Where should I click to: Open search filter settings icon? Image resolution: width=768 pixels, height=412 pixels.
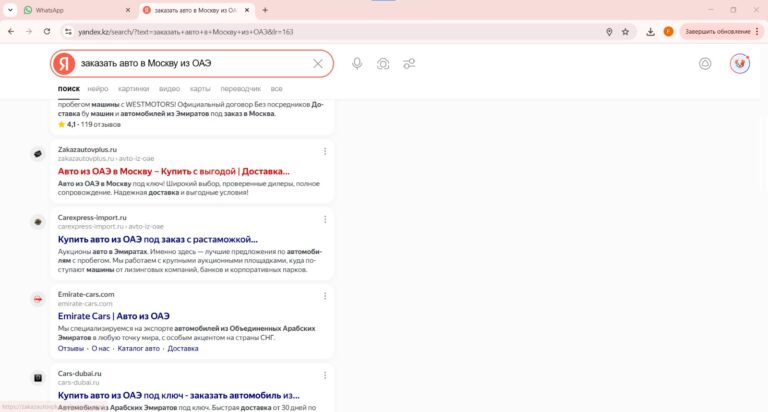(409, 64)
